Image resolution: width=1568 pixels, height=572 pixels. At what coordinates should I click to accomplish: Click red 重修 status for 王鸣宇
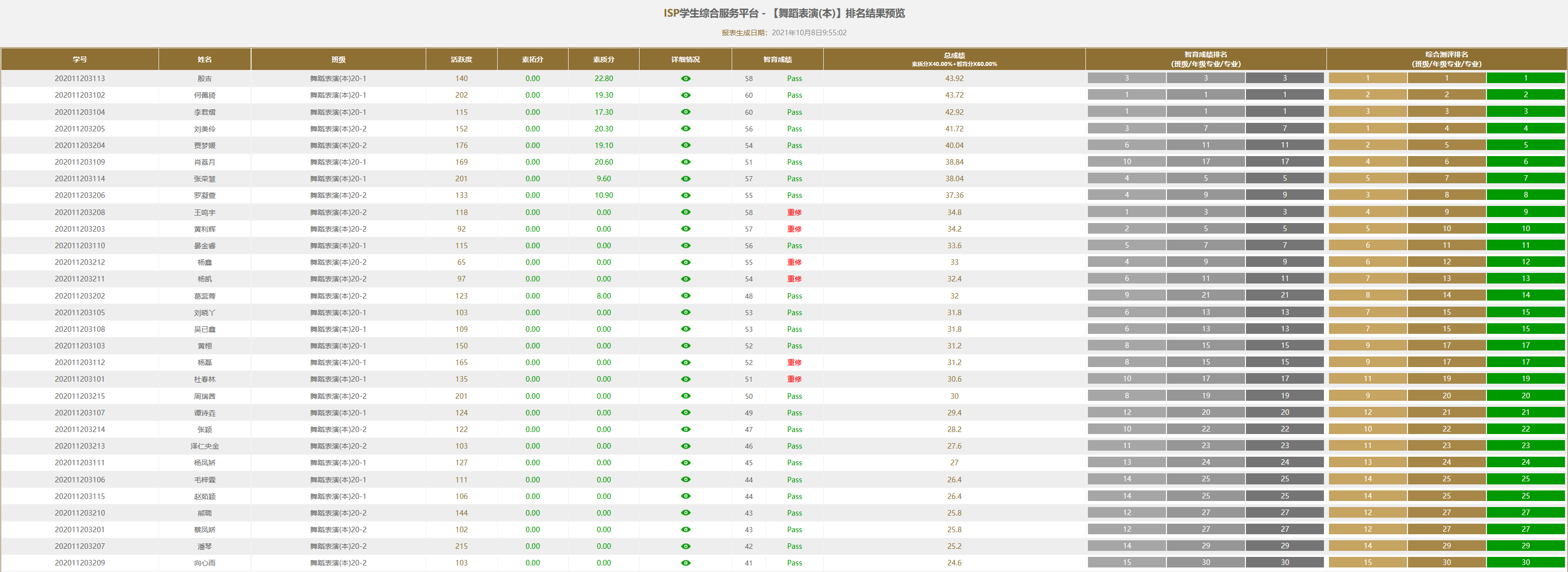click(795, 212)
